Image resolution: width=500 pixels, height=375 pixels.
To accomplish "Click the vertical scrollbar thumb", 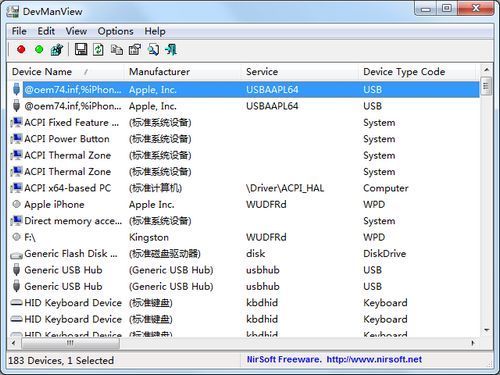I will click(486, 86).
